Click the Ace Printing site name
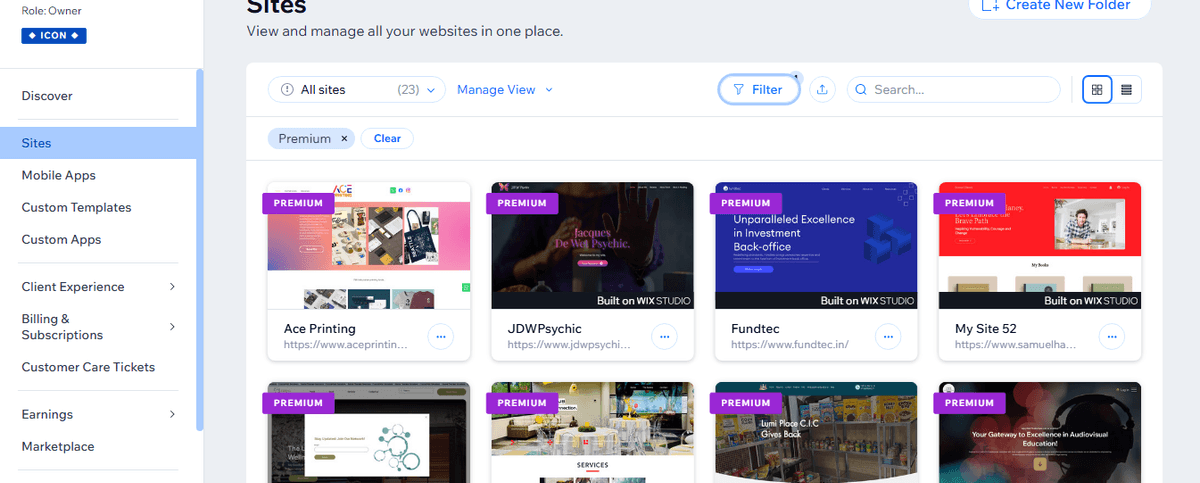Image resolution: width=1200 pixels, height=483 pixels. tap(319, 328)
